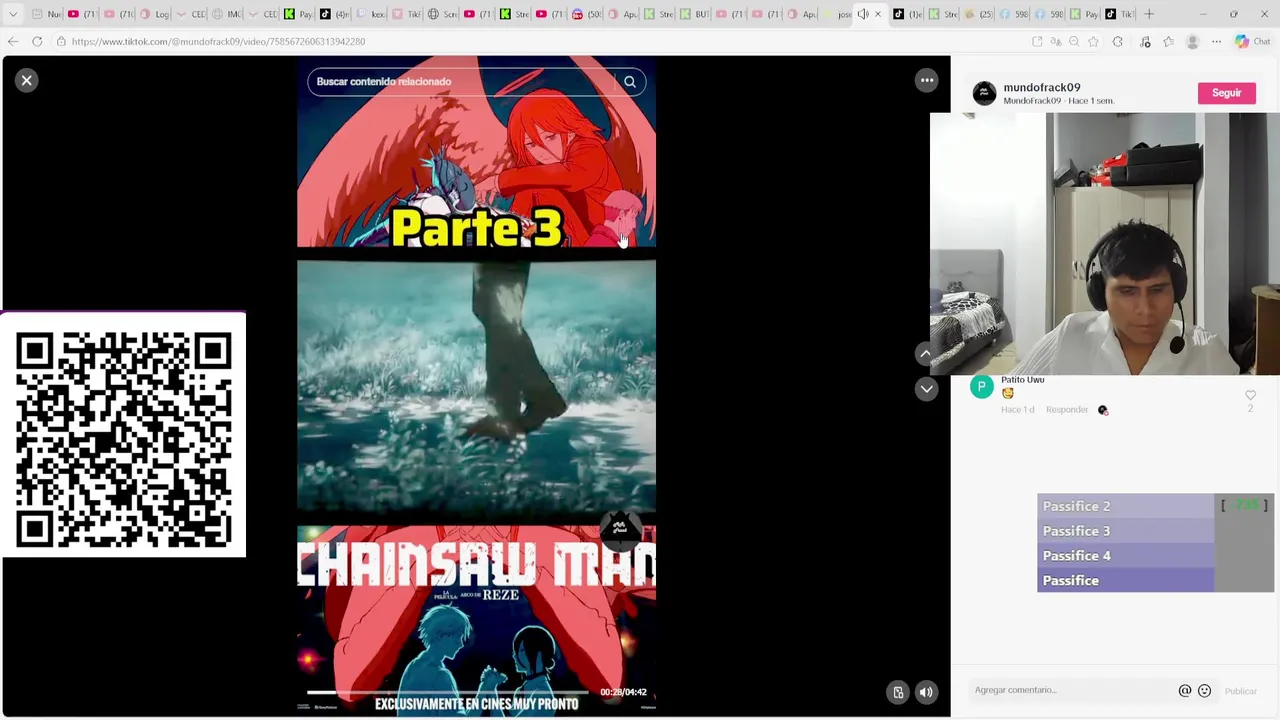Go to next video with down arrow

tap(926, 388)
